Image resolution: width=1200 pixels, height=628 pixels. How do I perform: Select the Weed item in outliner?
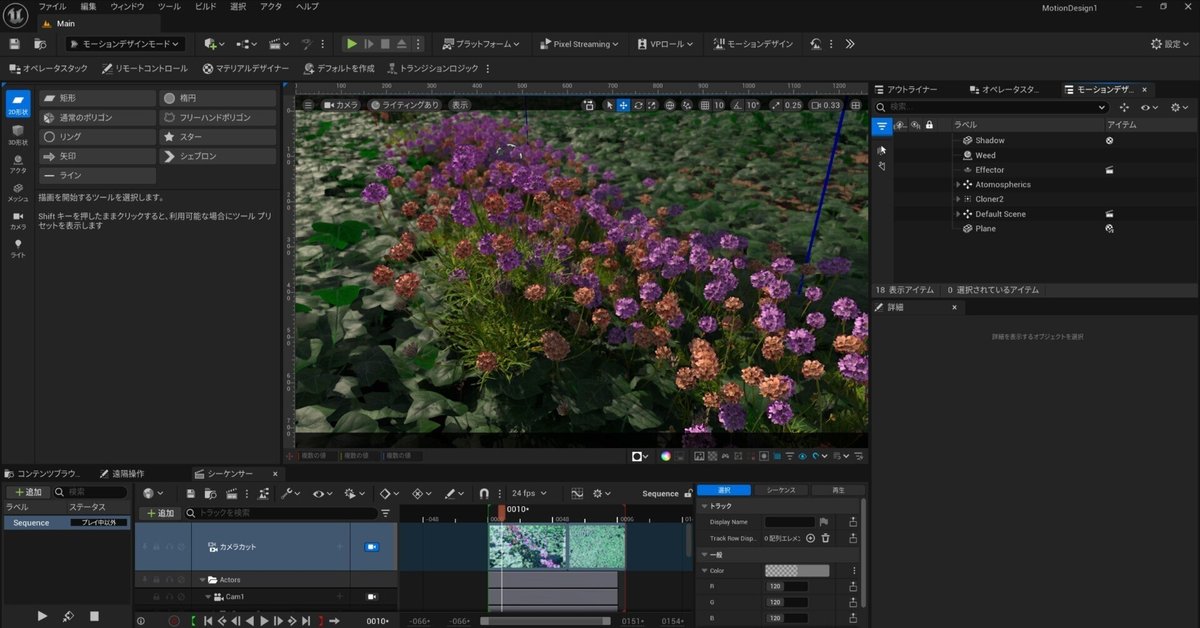985,155
